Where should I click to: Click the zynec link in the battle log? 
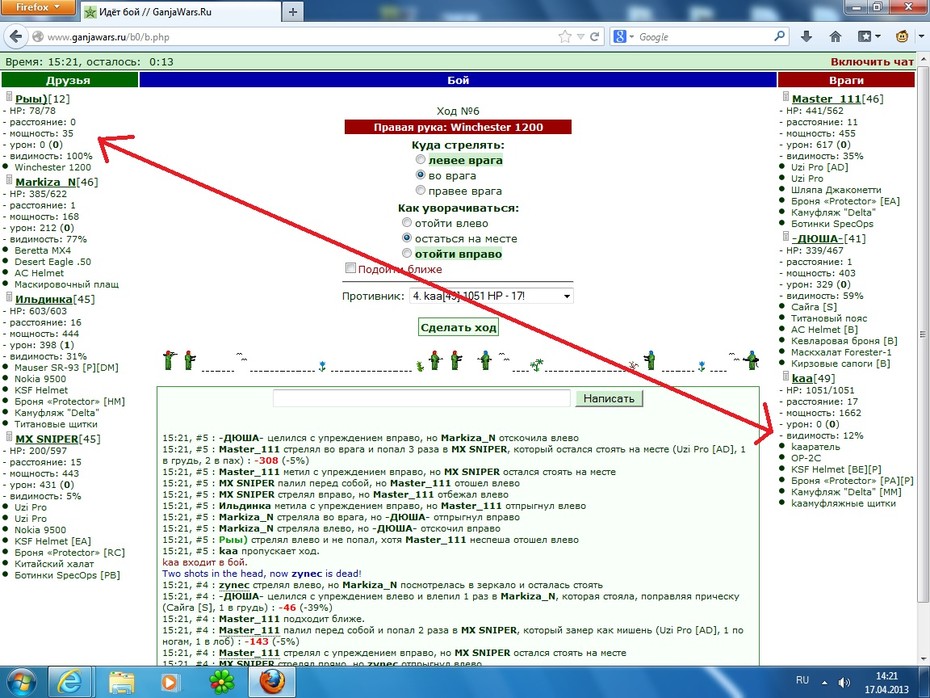(234, 585)
